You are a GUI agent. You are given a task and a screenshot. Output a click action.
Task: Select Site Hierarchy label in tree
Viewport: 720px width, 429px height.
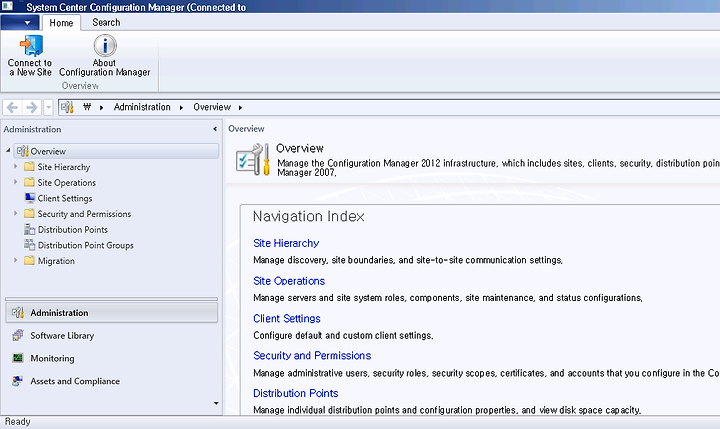pos(63,167)
